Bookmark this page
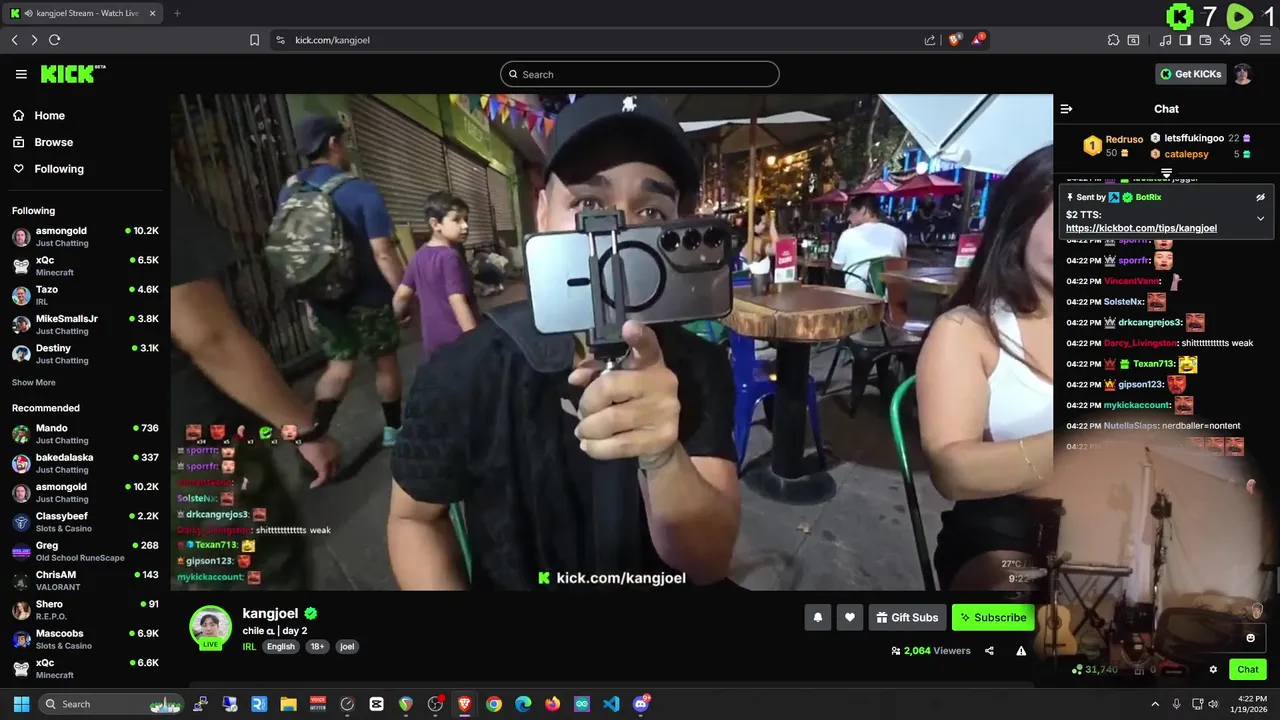 click(x=254, y=40)
